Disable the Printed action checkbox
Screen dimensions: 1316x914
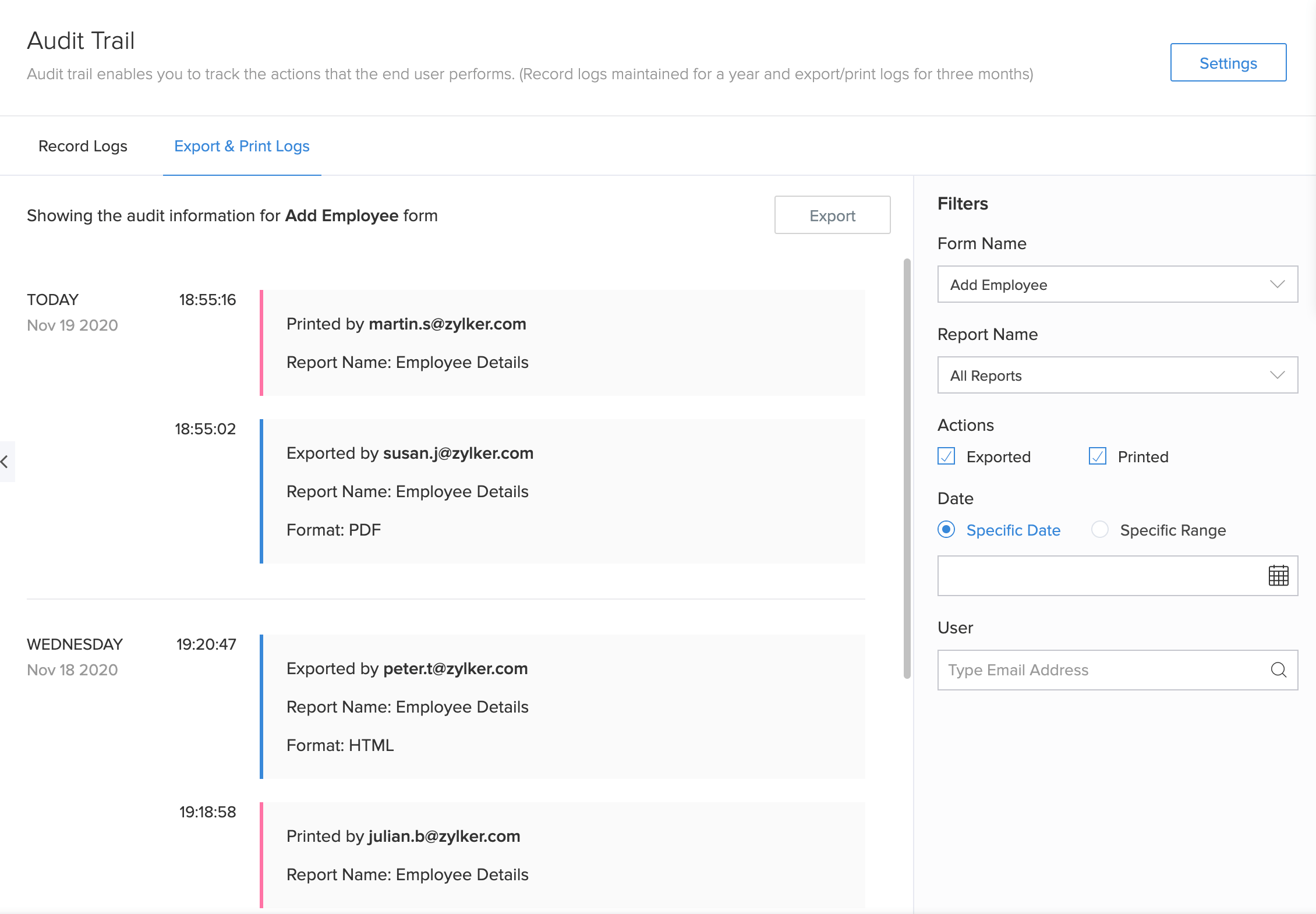1098,456
